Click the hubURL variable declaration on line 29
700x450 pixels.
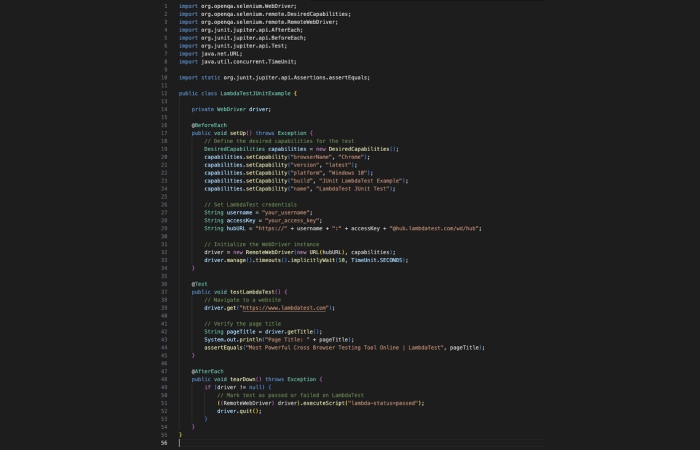[x=236, y=229]
